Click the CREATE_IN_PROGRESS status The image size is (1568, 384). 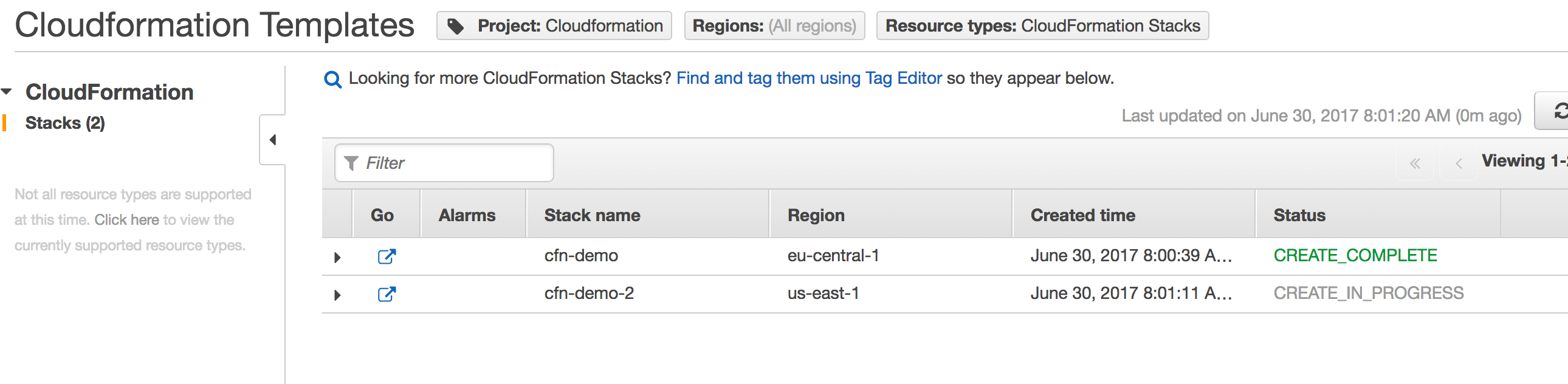(1368, 293)
